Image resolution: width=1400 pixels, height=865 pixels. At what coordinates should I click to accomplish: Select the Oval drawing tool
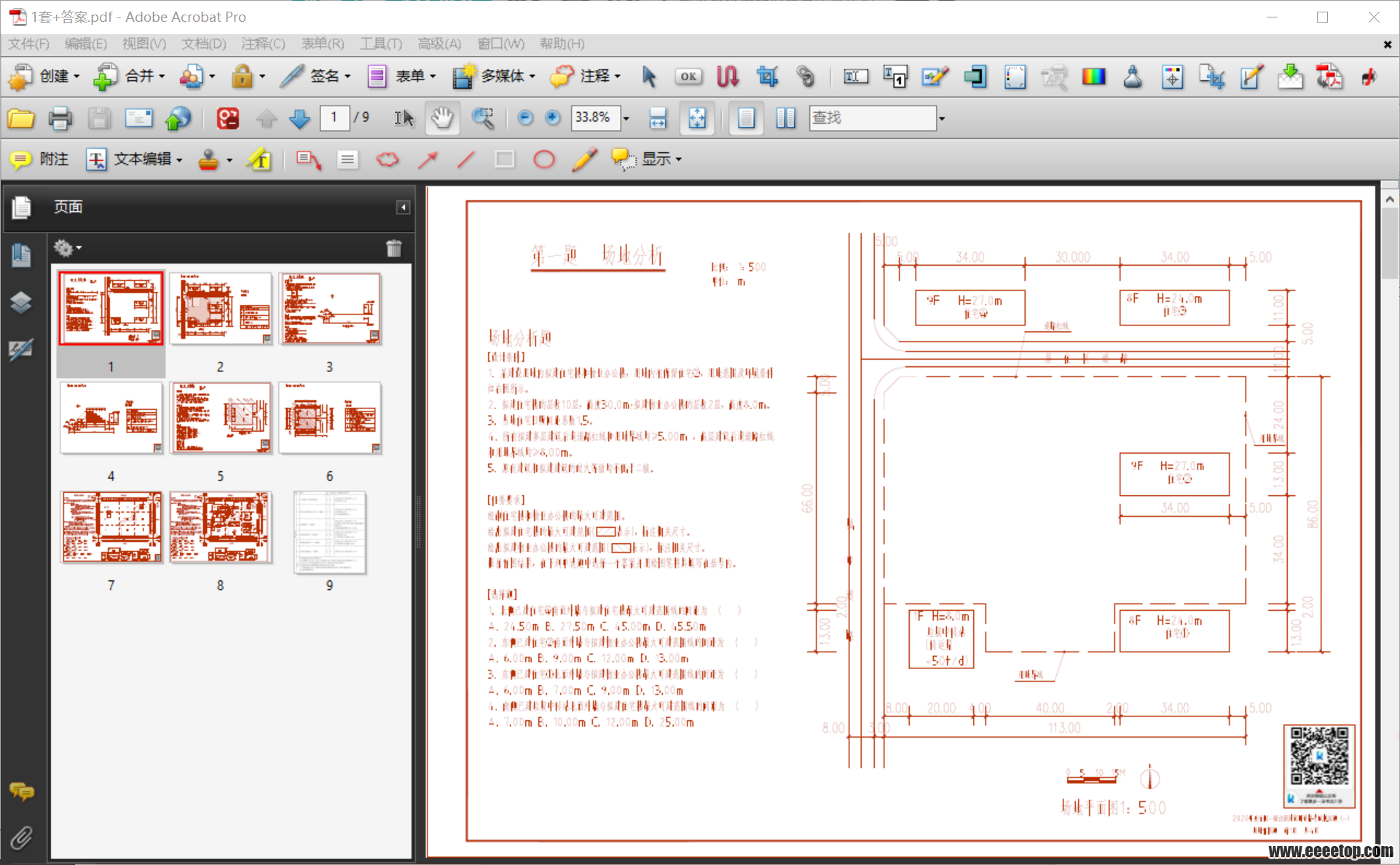544,159
